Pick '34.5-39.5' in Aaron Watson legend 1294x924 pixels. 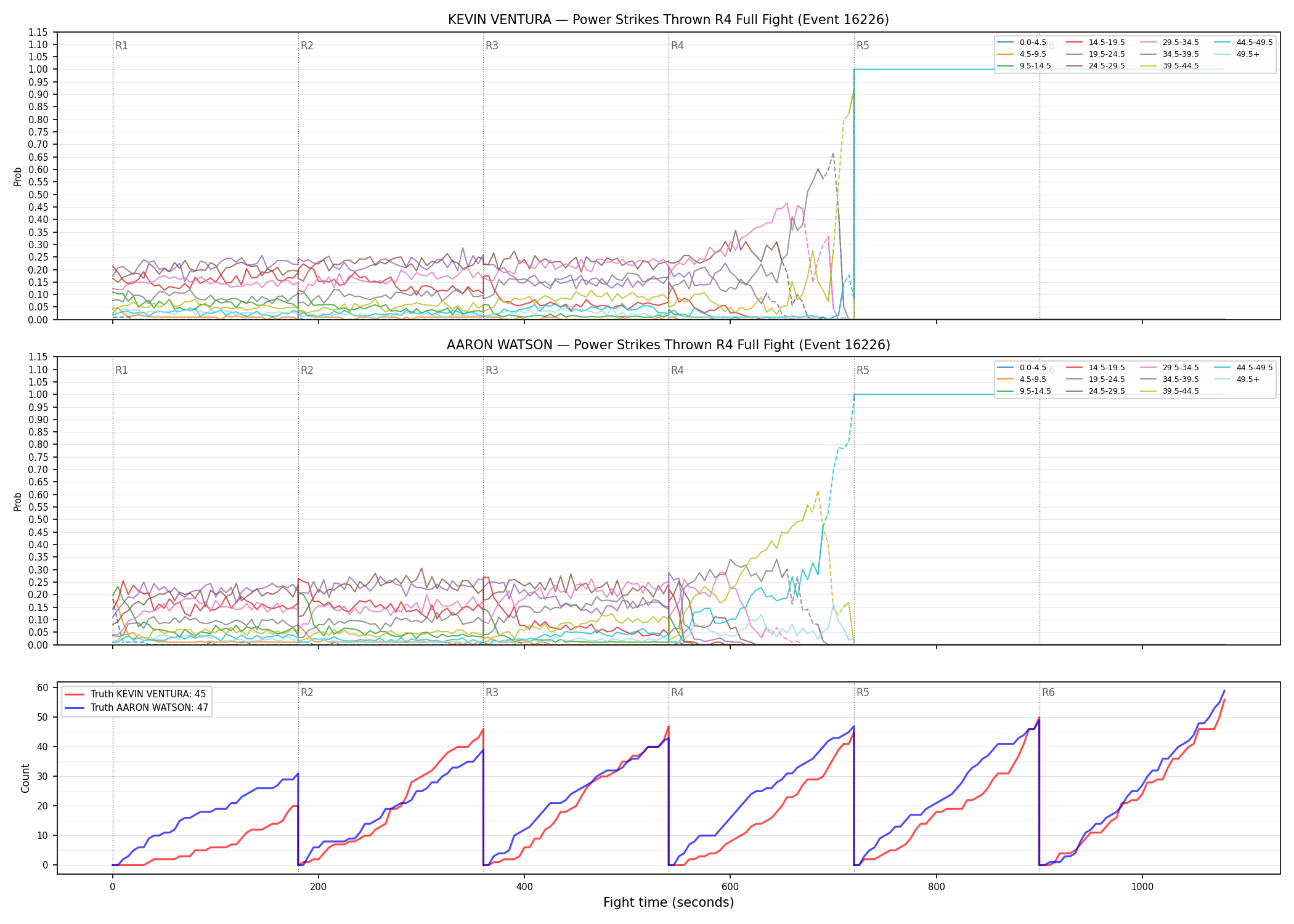1170,379
